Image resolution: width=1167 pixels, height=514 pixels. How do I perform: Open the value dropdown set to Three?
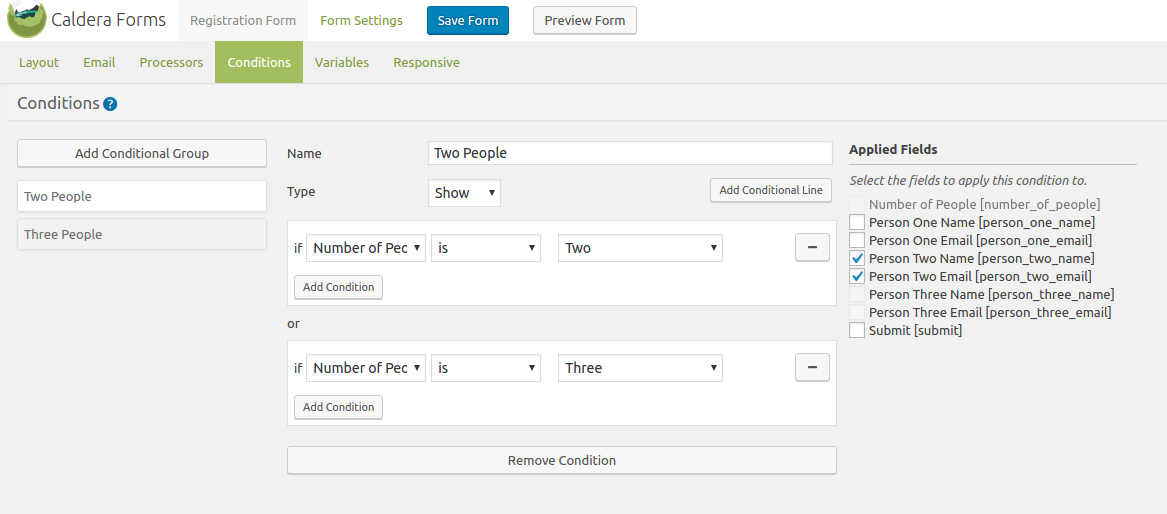[640, 368]
